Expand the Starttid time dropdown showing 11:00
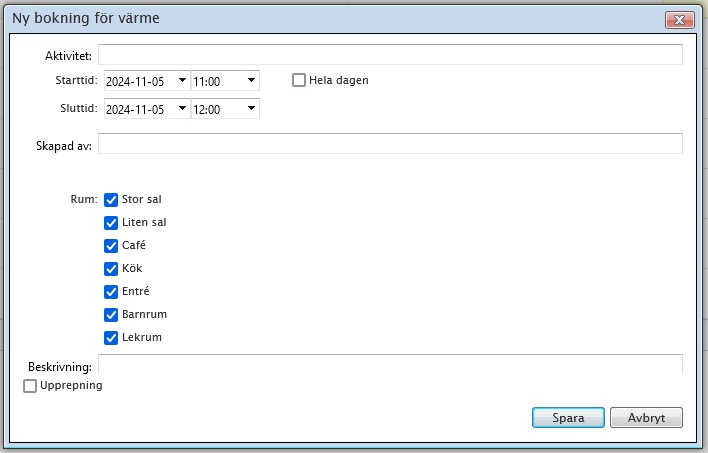This screenshot has height=453, width=708. click(x=250, y=81)
